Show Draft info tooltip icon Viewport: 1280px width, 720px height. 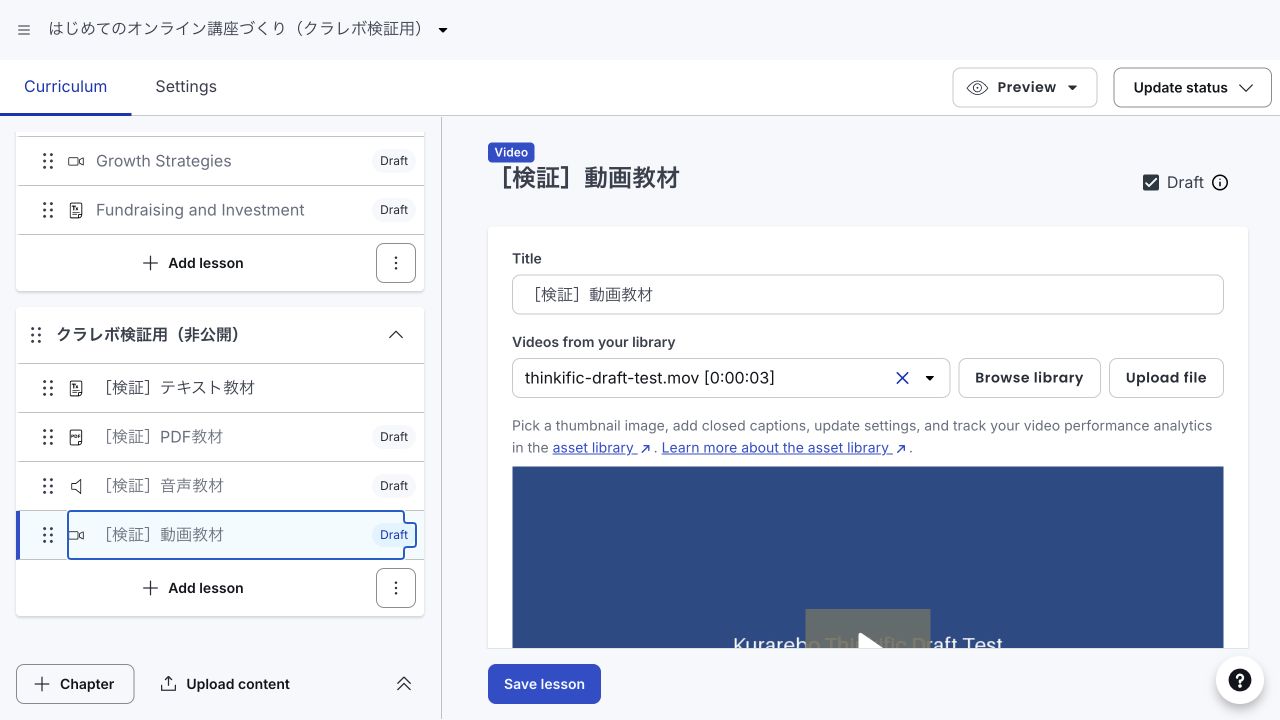(1220, 183)
